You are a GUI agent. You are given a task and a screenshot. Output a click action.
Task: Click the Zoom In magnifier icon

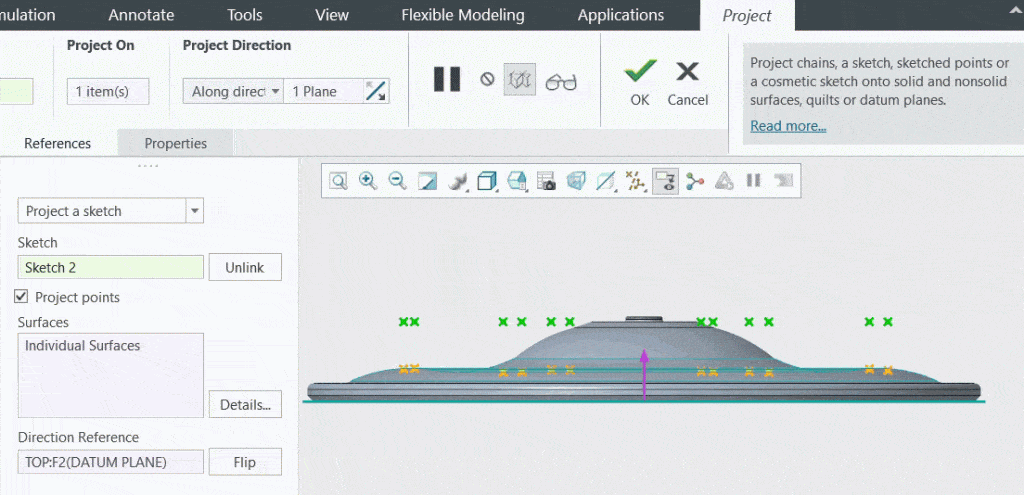[x=368, y=181]
